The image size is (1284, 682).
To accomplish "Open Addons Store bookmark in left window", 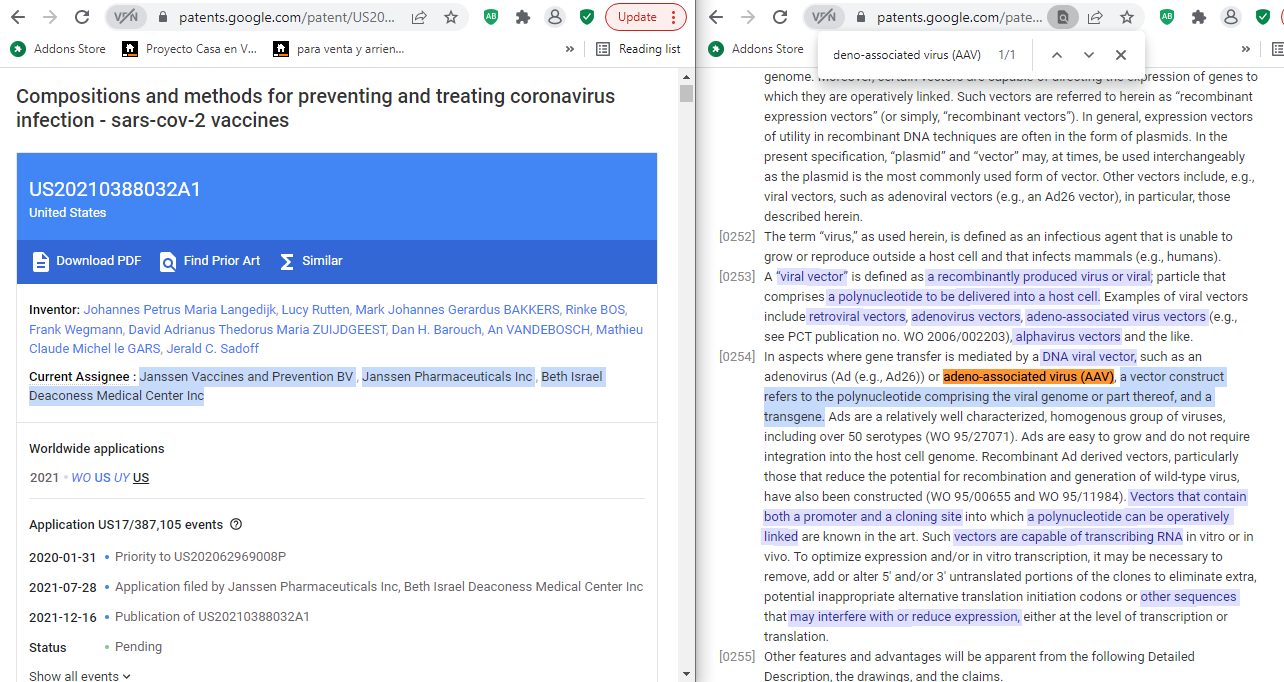I will pyautogui.click(x=58, y=49).
